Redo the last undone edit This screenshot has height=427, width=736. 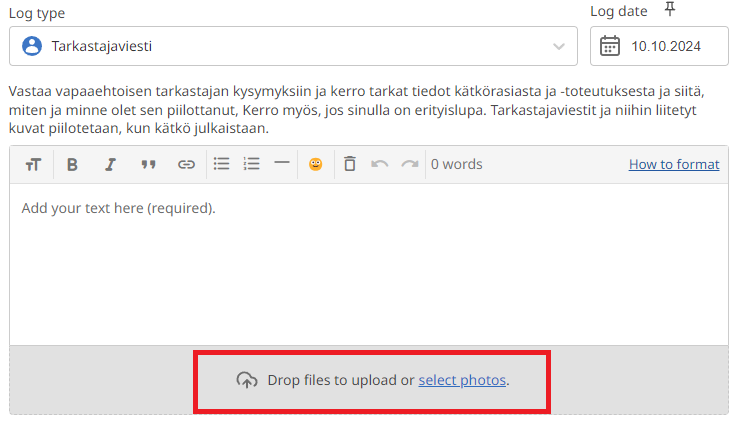409,164
